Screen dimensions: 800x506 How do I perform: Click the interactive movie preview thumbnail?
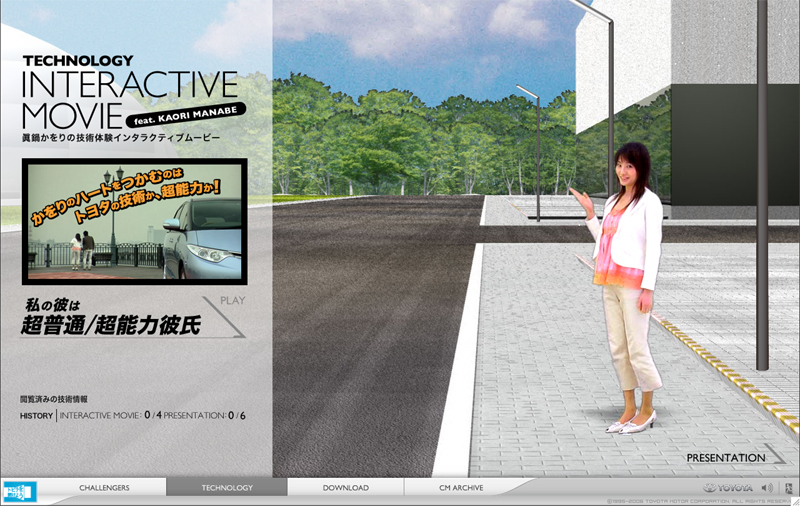pyautogui.click(x=134, y=221)
